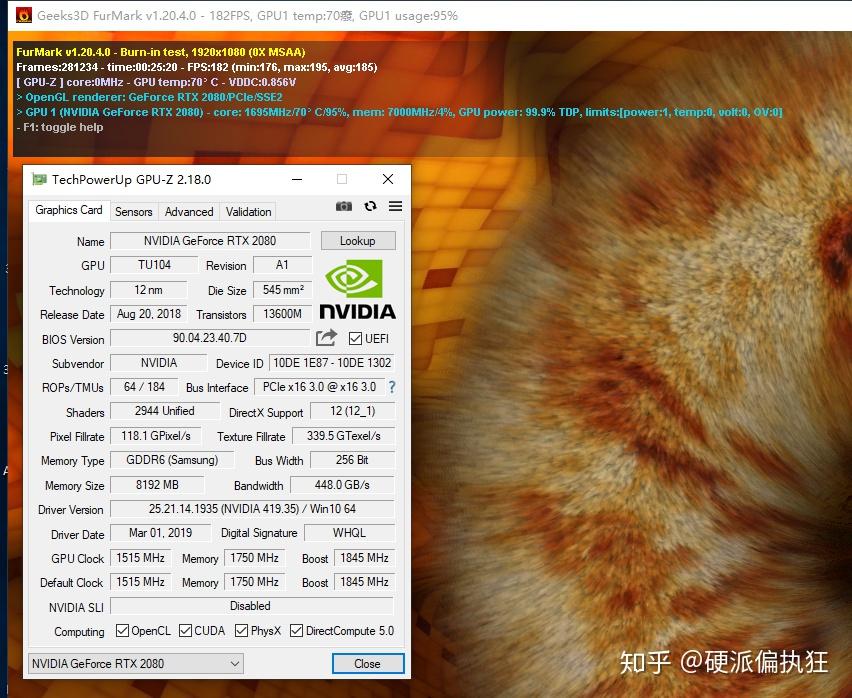
Task: Click the DirectX Support field 12 (12_1)
Action: [x=352, y=411]
